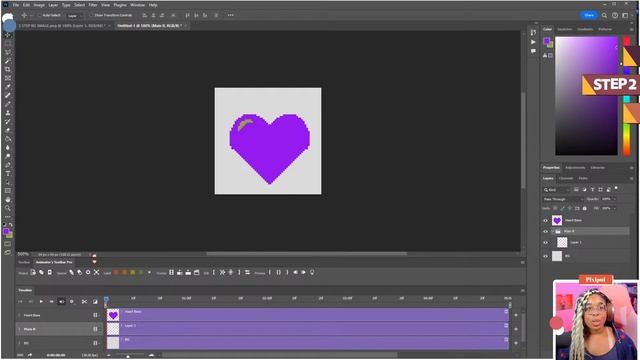
Task: Open the search icon in top right
Action: [604, 16]
